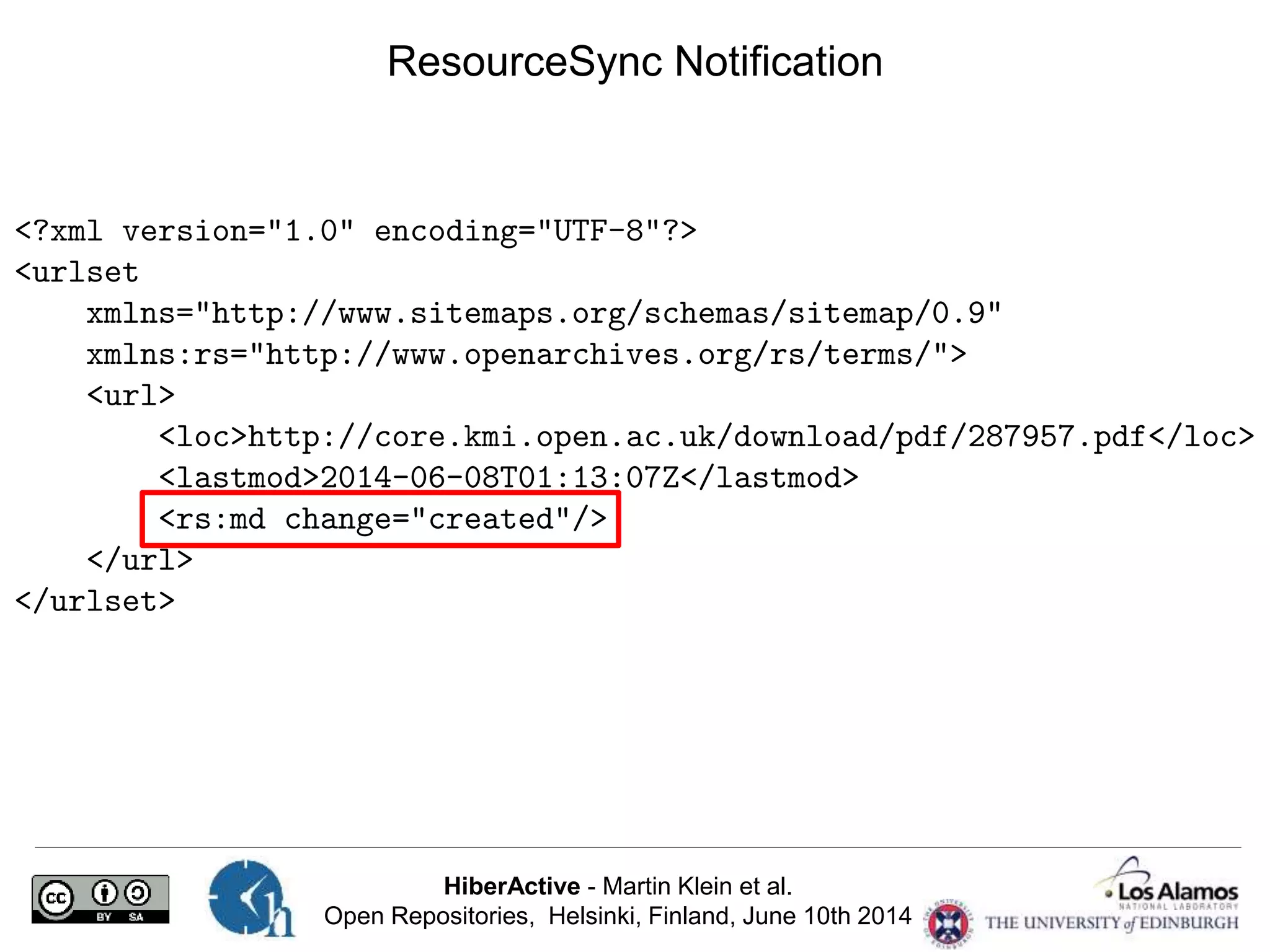The image size is (1270, 952).
Task: Click the sitemaps.org xmlns namespace line
Action: pyautogui.click(x=544, y=314)
